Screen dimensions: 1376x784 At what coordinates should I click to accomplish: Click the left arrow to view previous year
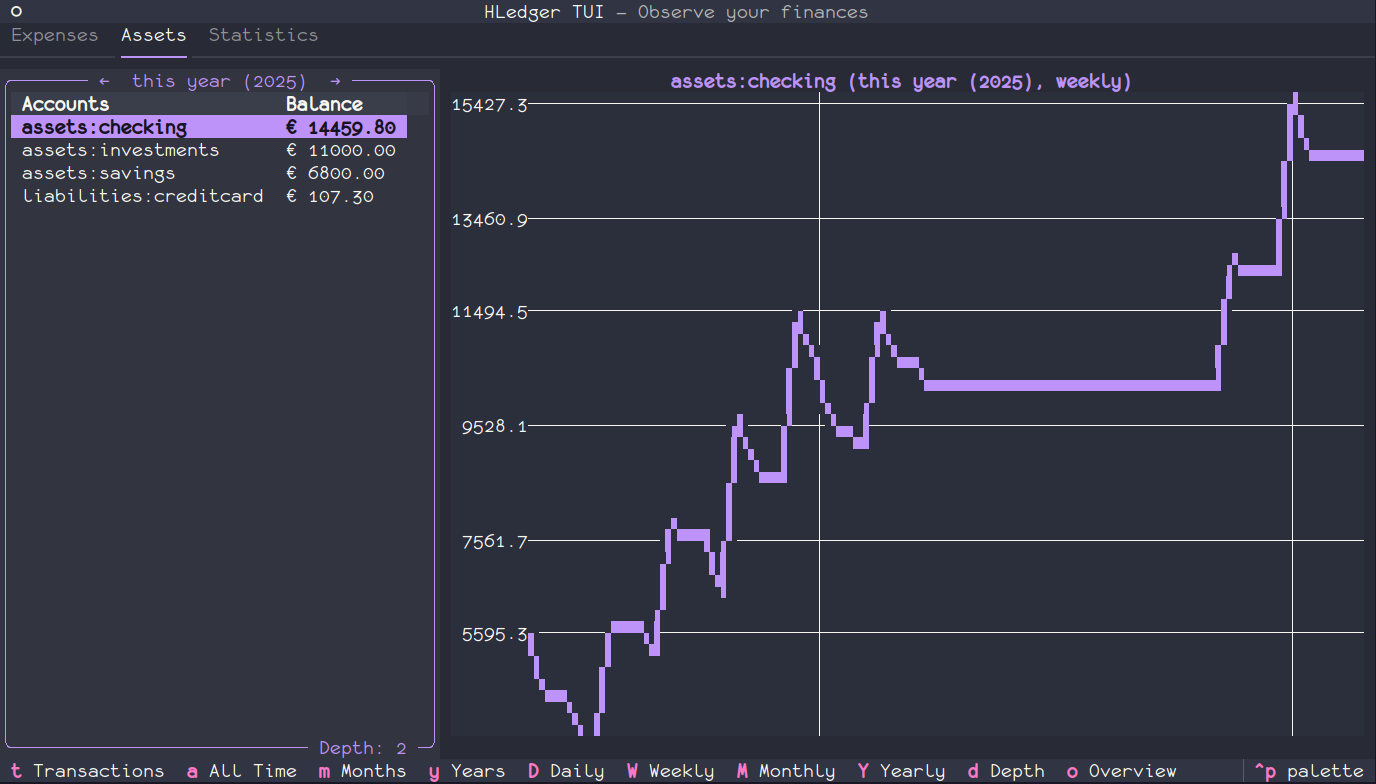(x=104, y=81)
